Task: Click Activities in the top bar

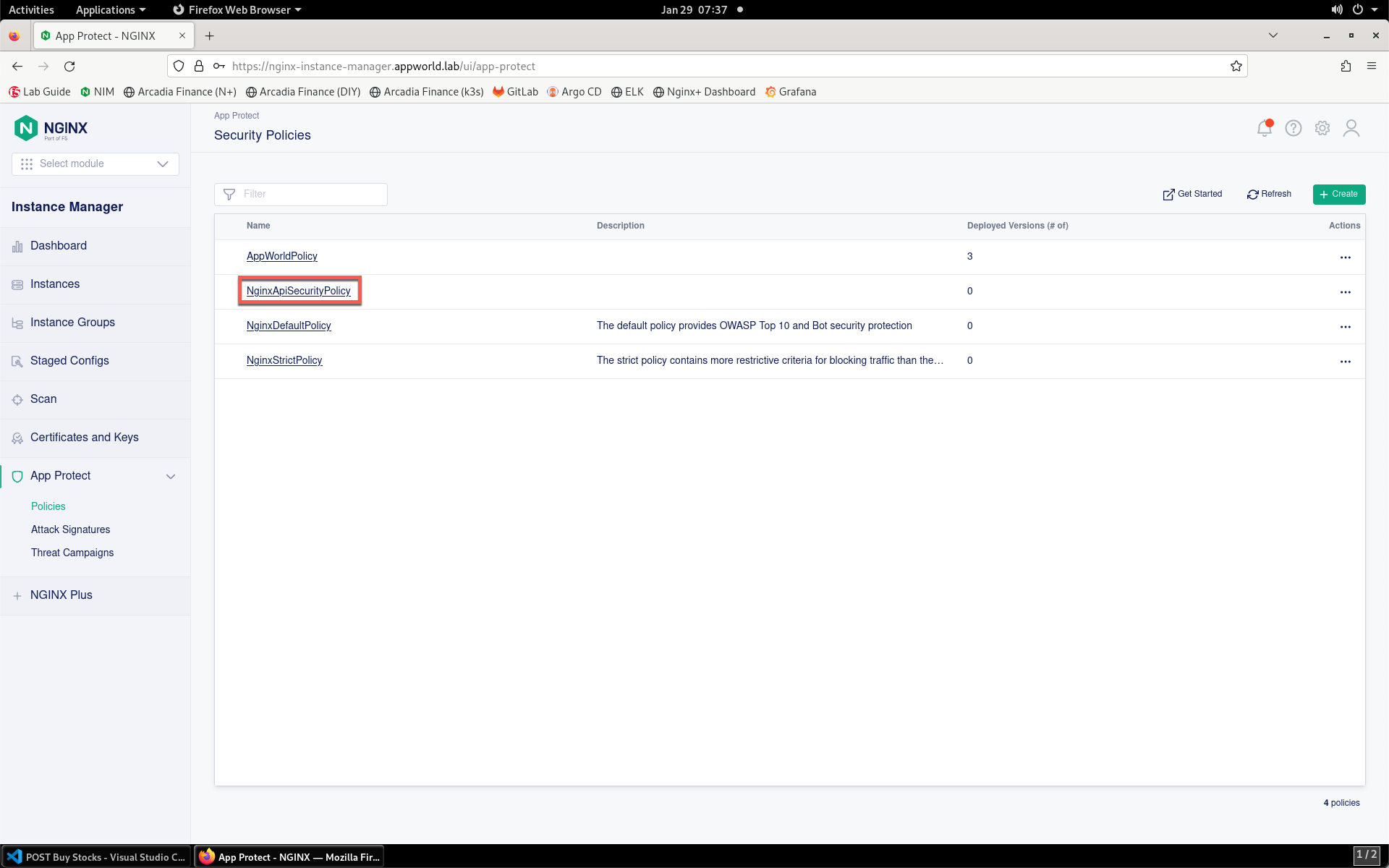Action: pyautogui.click(x=31, y=9)
